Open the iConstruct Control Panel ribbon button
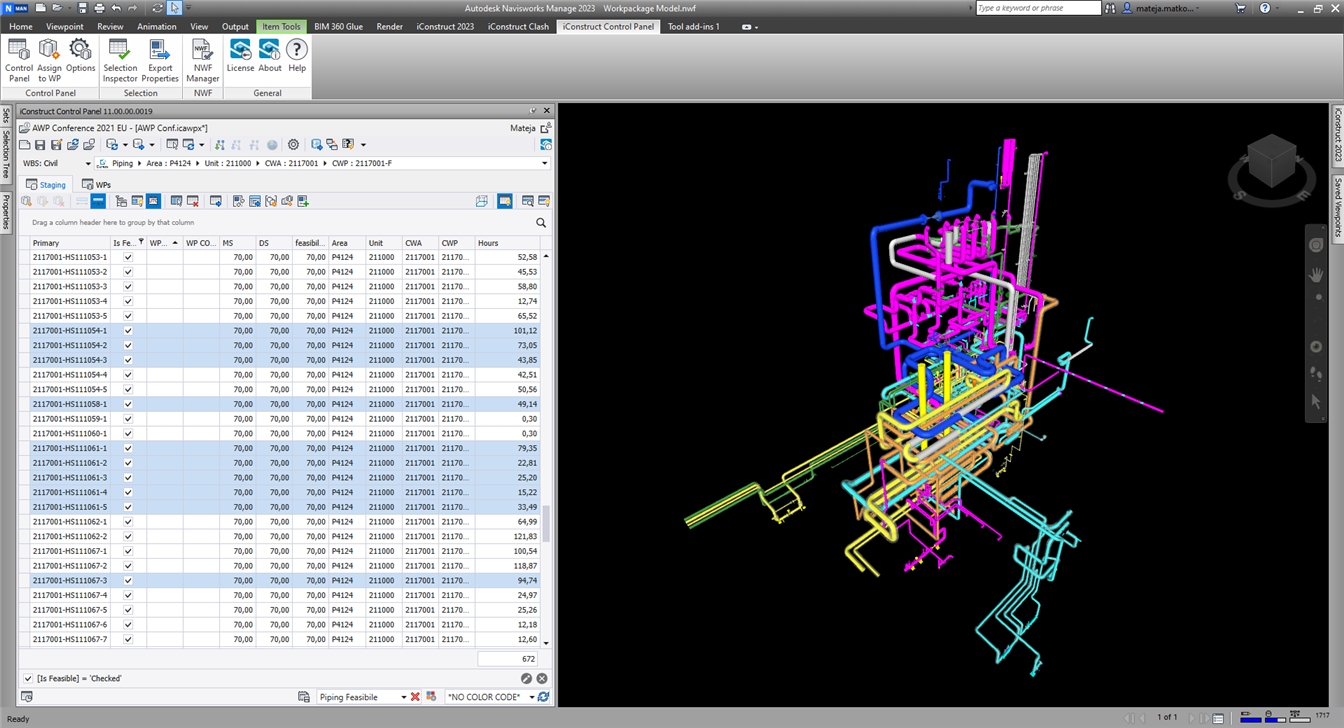 (19, 60)
